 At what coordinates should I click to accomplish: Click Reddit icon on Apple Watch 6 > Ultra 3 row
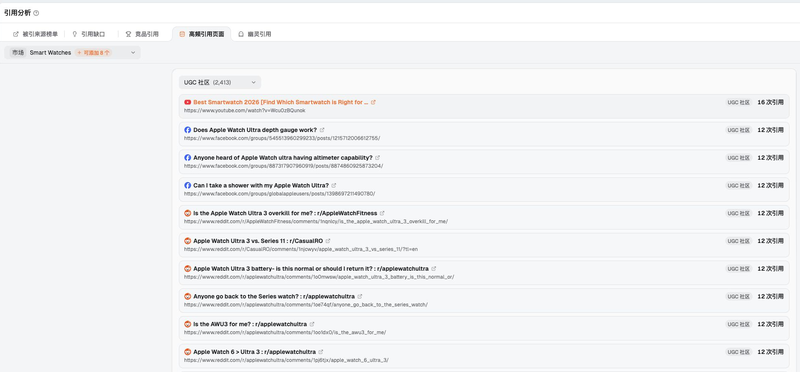188,352
